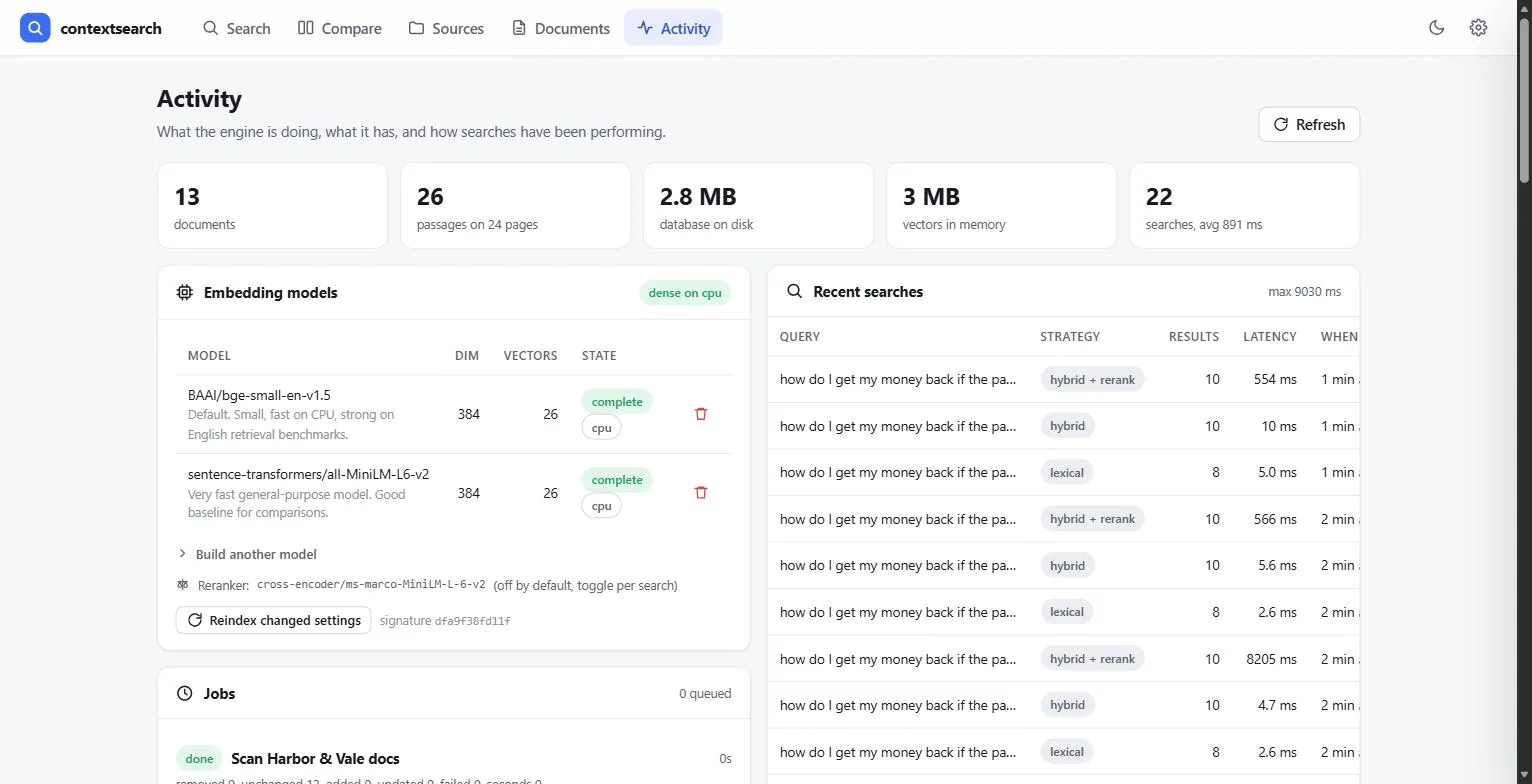Select the search row with 554 ms latency

coord(1064,380)
